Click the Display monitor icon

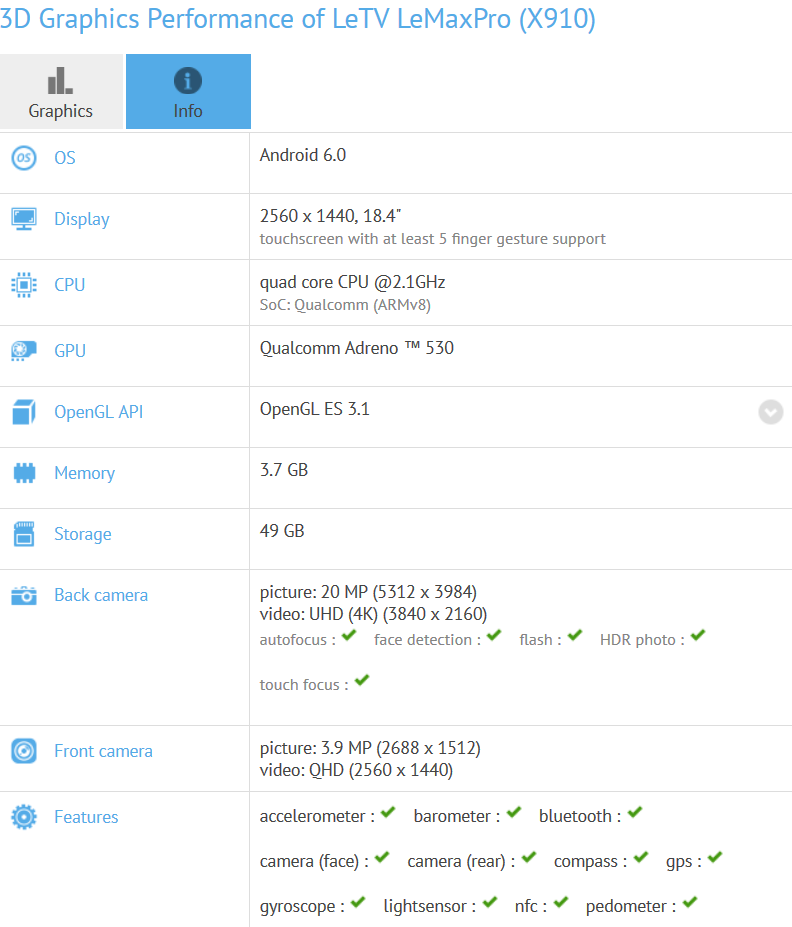tap(24, 219)
